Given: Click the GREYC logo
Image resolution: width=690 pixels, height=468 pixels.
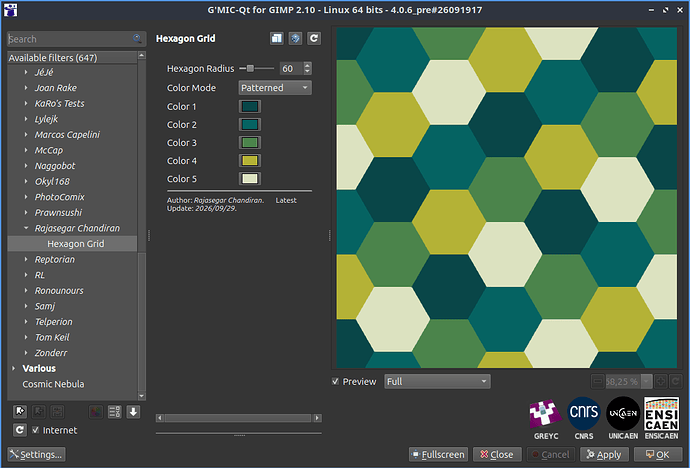Looking at the screenshot, I should pyautogui.click(x=546, y=413).
